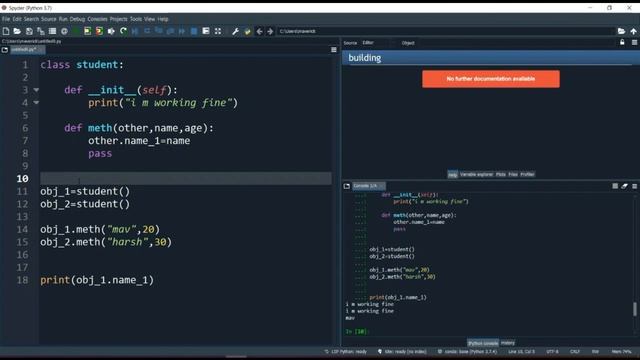
Task: Open the Help Source dropdown showing Editor
Action: tap(376, 42)
